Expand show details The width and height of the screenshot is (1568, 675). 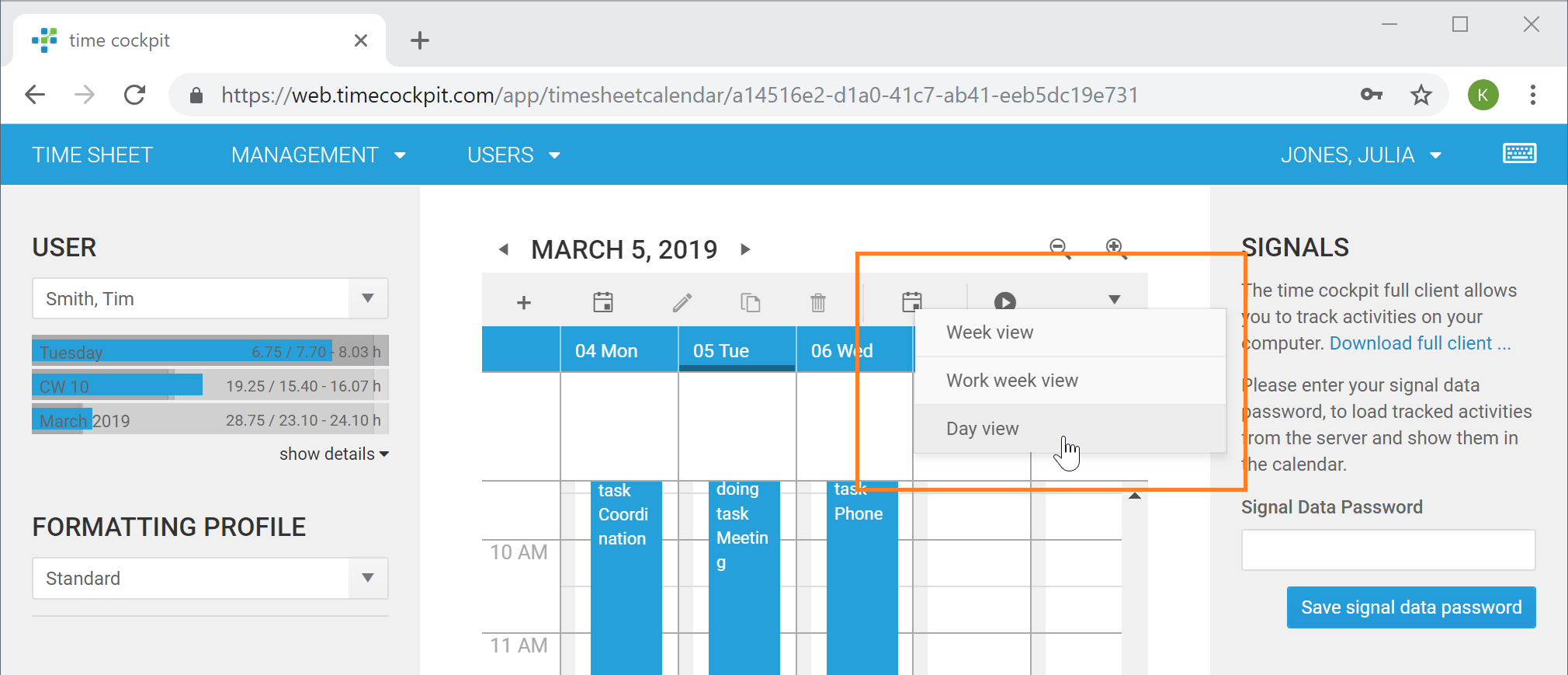pyautogui.click(x=334, y=454)
